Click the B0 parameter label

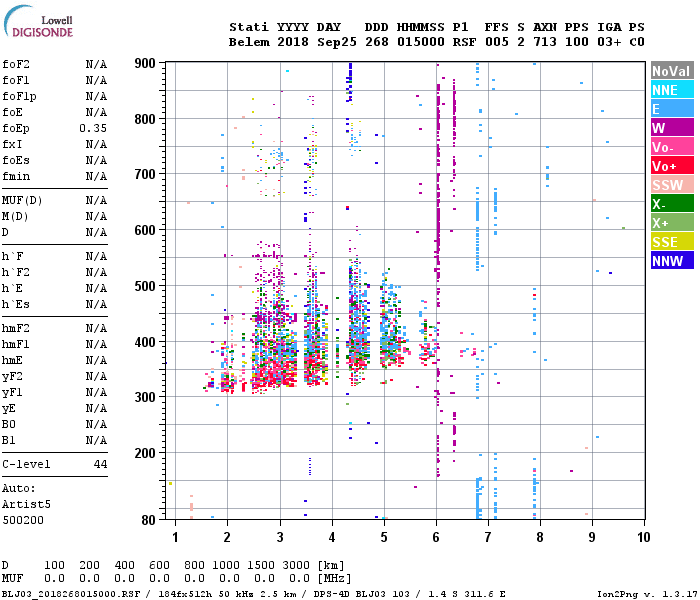(9, 425)
